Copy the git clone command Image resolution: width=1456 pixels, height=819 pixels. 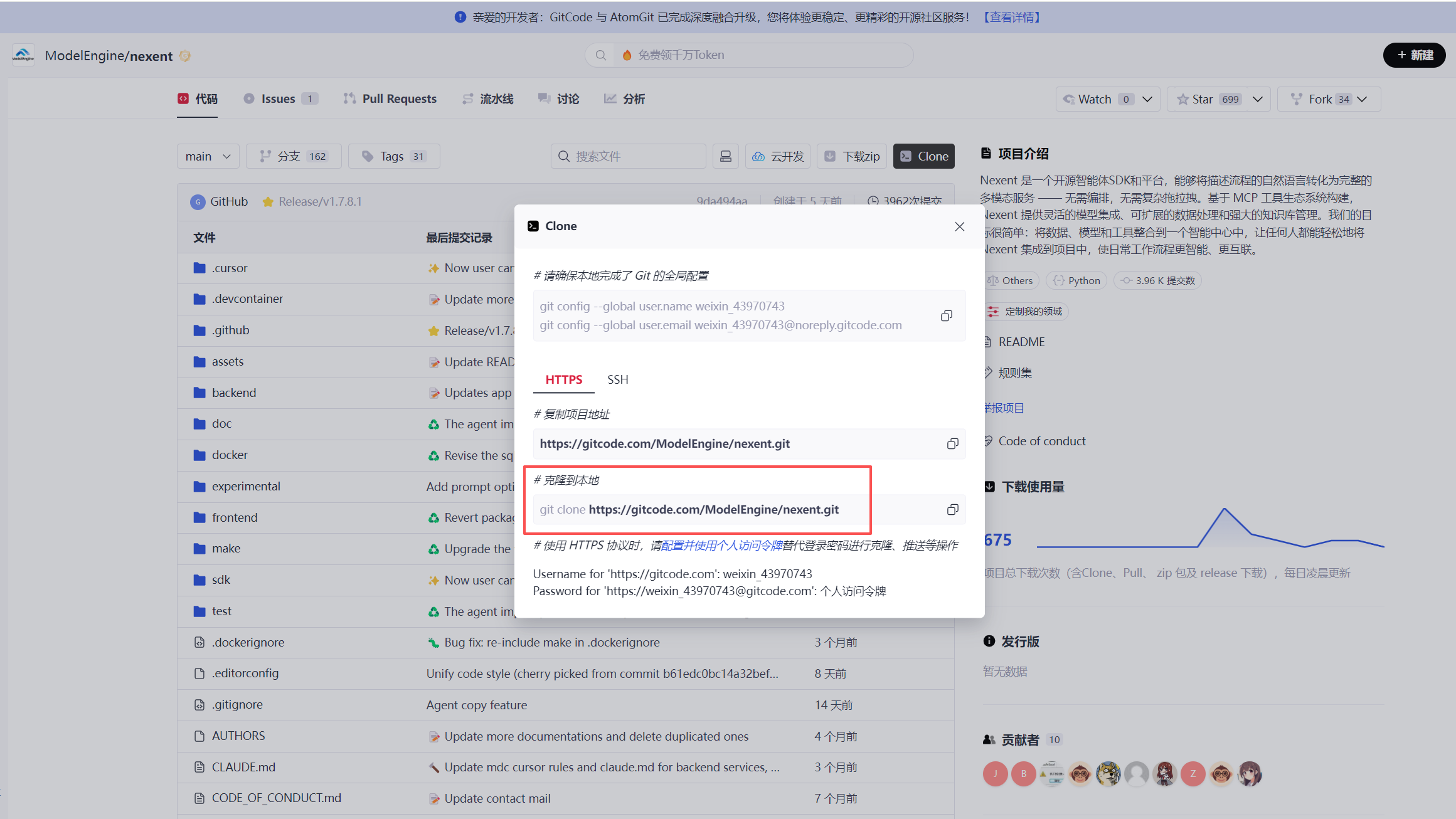952,510
